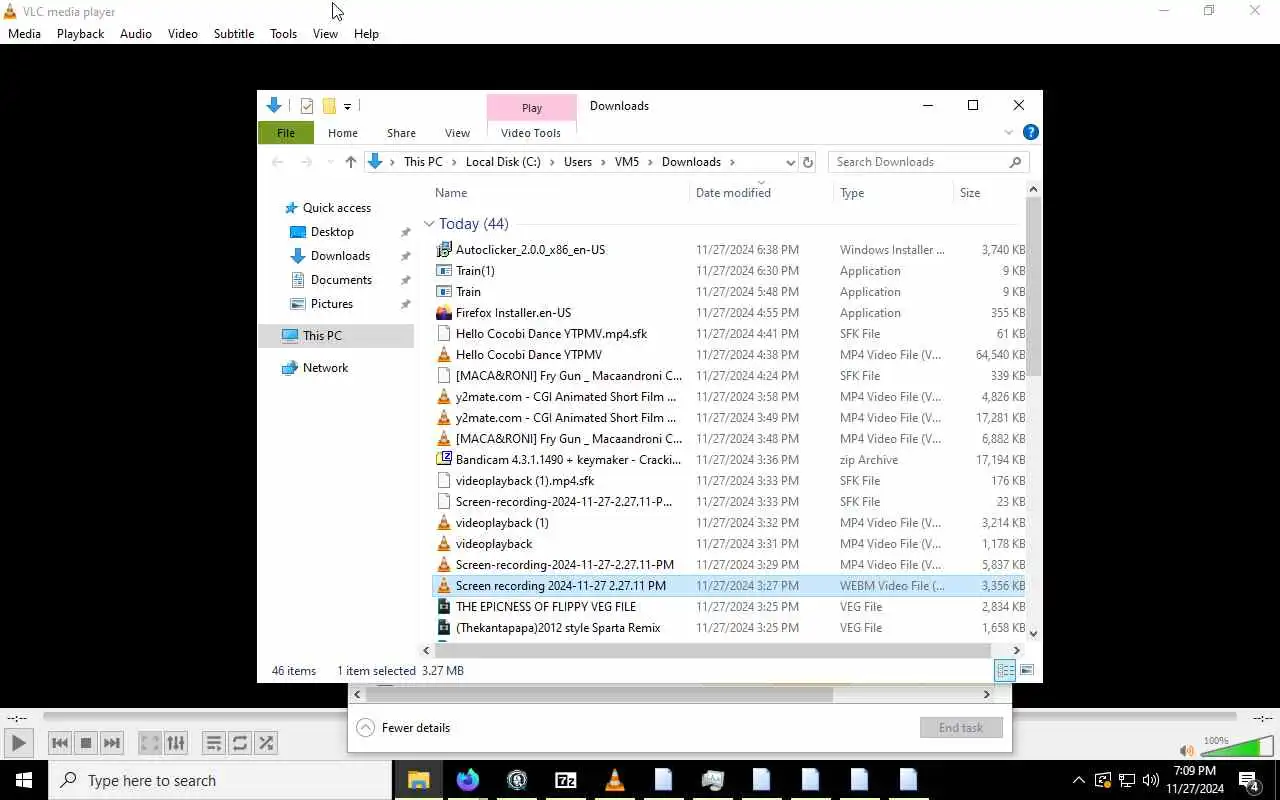Show the VLC playlist
1280x800 pixels.
pyautogui.click(x=214, y=743)
